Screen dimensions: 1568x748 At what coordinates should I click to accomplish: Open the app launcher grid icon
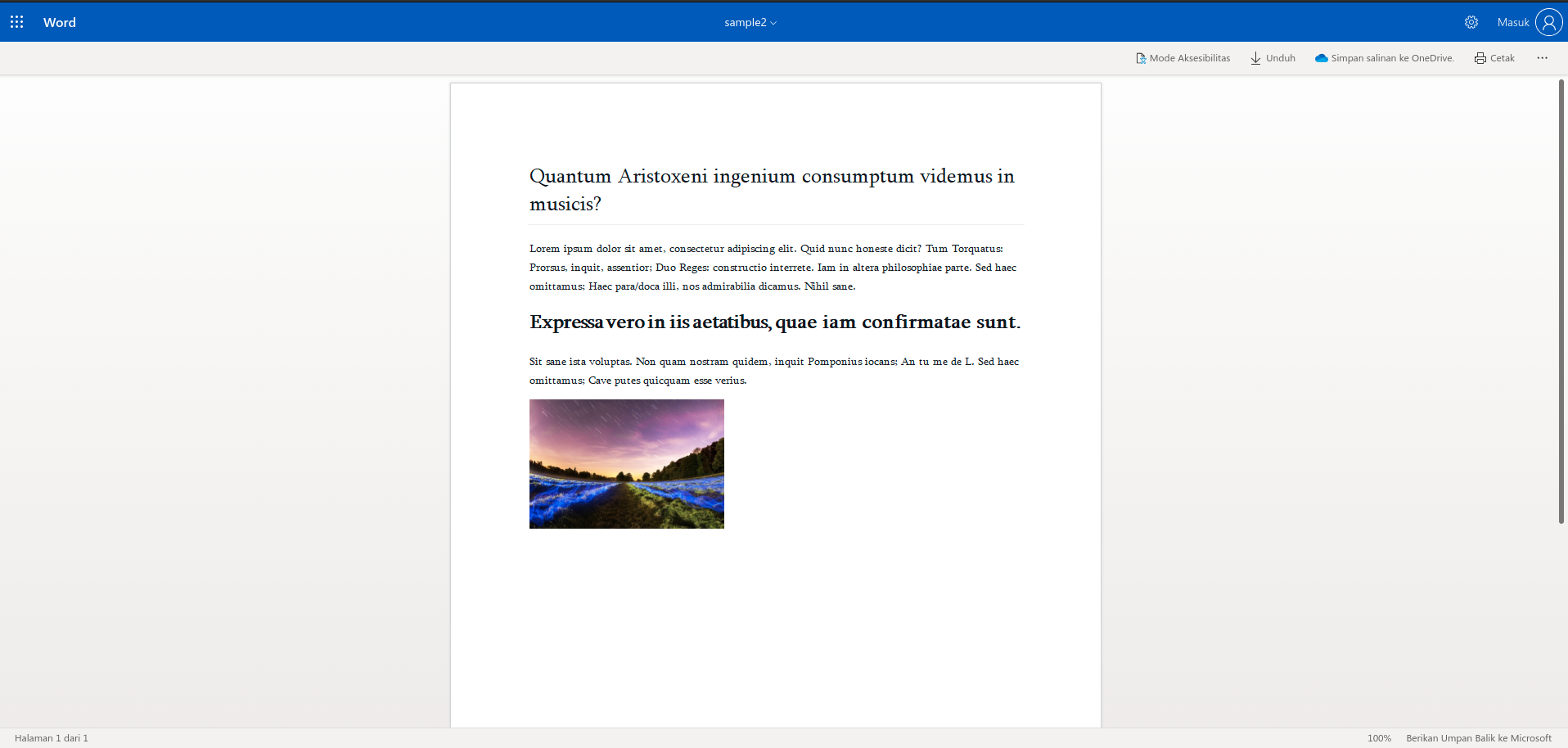click(16, 22)
